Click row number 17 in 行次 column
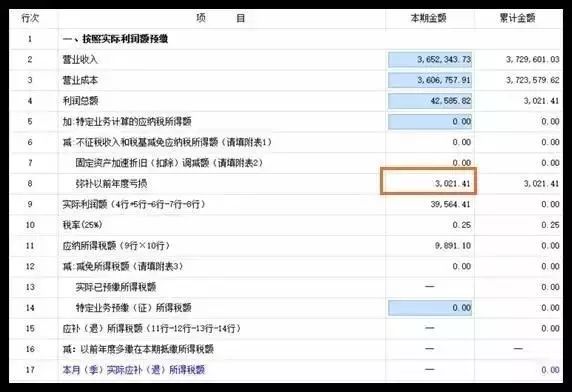This screenshot has width=572, height=392. 30,370
